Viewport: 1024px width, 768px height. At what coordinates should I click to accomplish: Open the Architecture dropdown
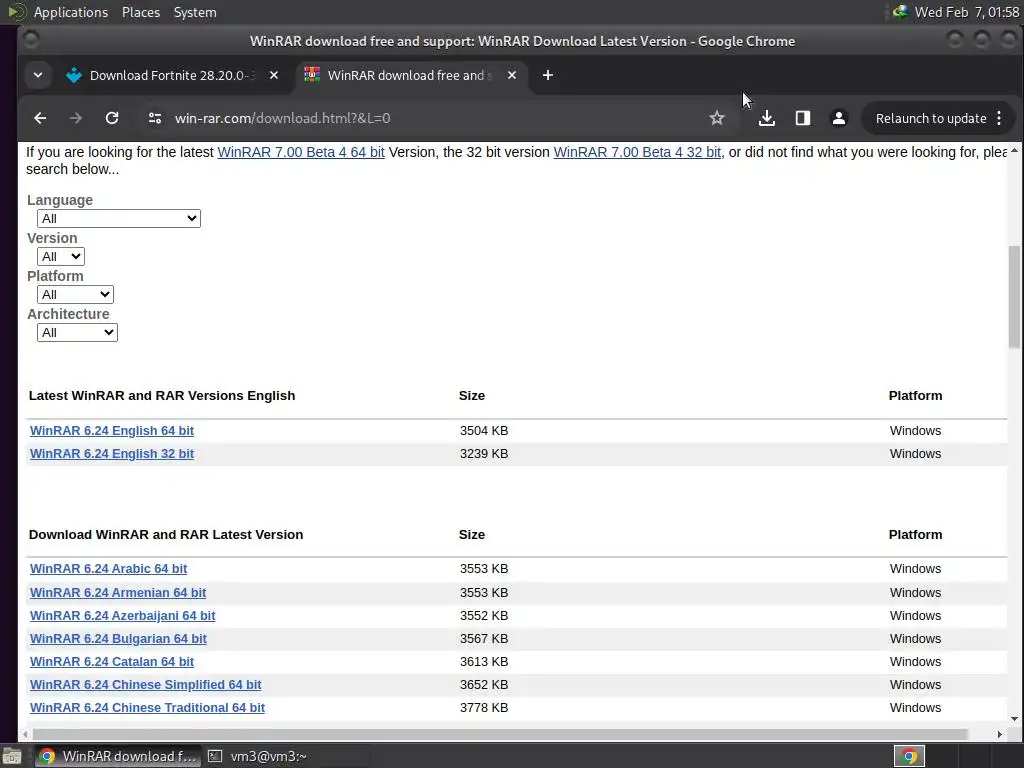coord(77,332)
